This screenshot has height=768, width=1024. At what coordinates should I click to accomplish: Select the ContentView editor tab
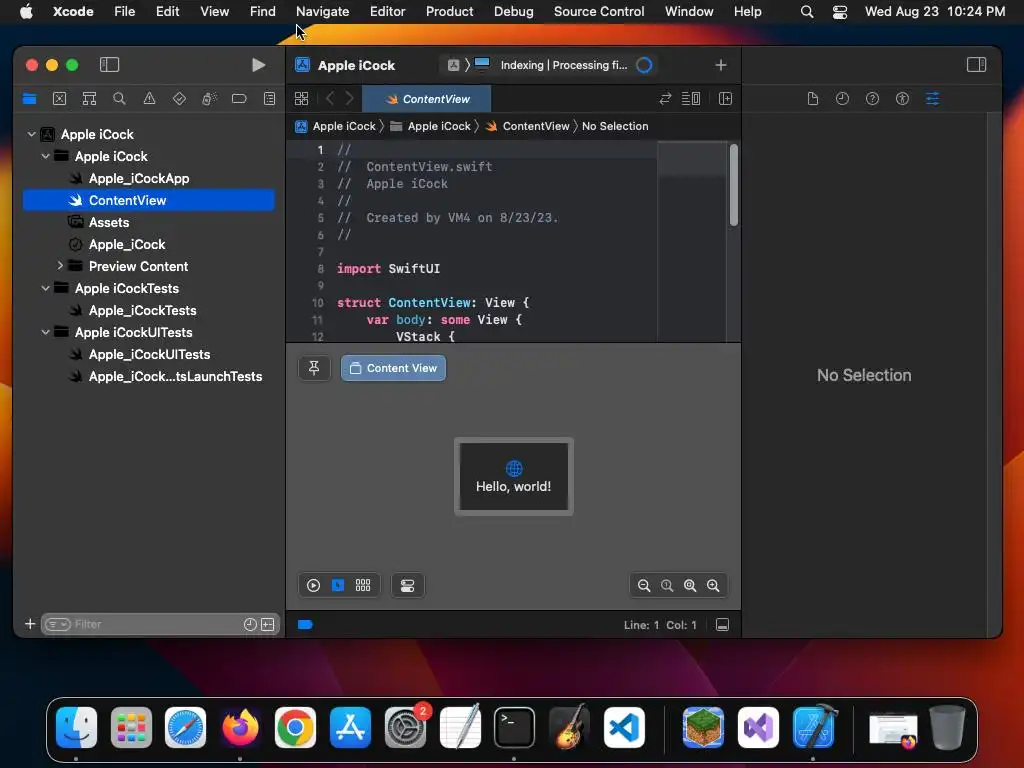(x=427, y=99)
